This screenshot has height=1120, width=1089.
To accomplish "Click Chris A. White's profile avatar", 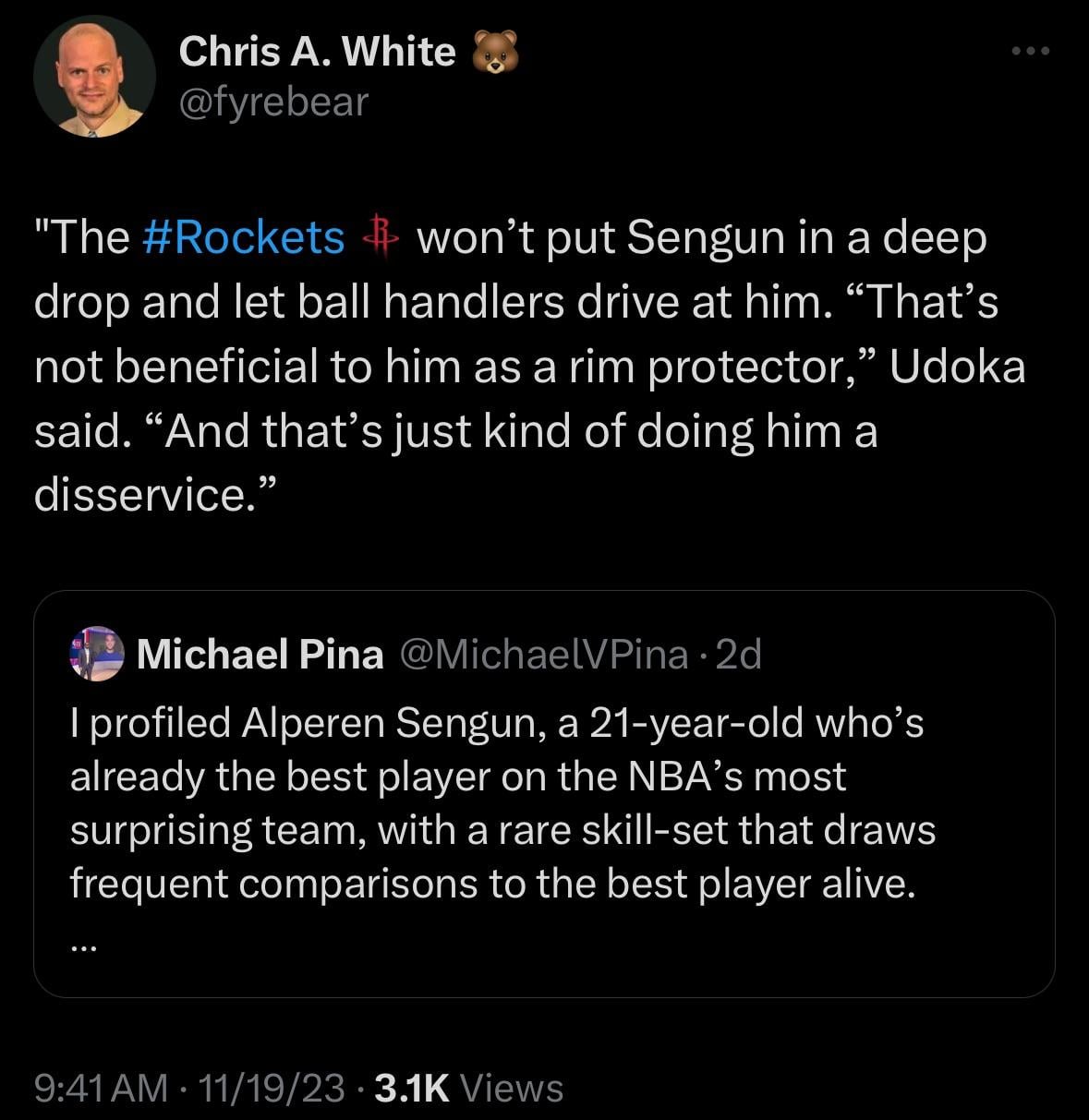I will tap(94, 77).
